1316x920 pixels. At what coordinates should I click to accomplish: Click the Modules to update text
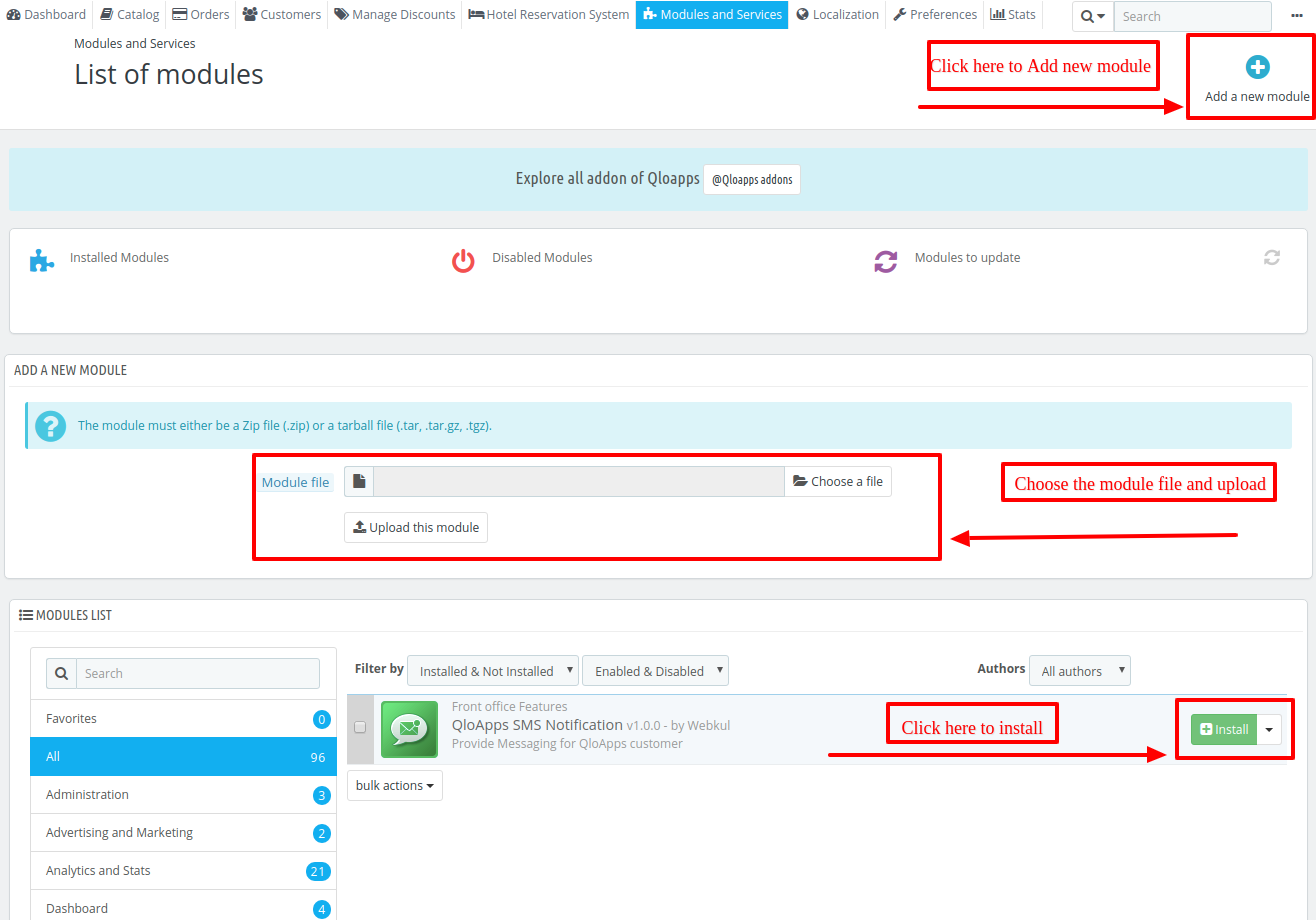(967, 257)
